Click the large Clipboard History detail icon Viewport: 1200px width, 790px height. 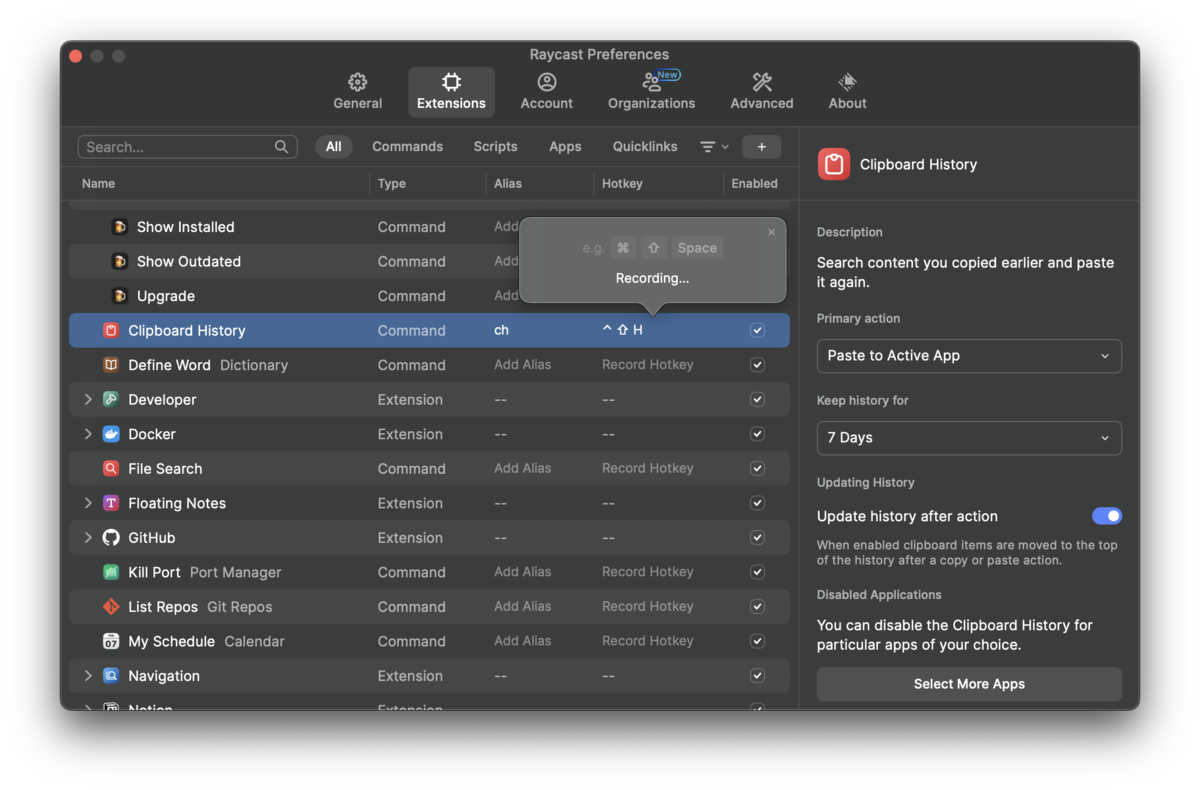(834, 164)
